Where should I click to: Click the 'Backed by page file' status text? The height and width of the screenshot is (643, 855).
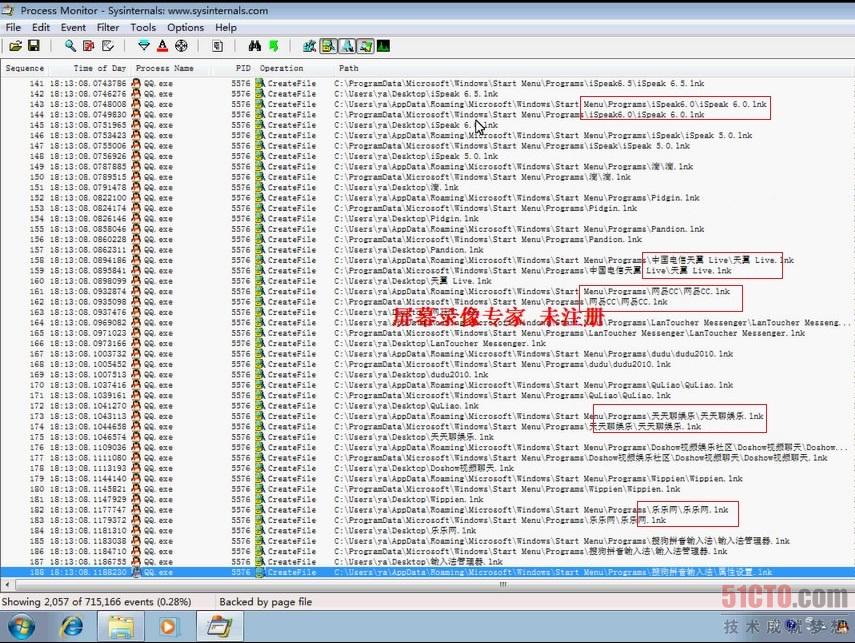tap(266, 602)
